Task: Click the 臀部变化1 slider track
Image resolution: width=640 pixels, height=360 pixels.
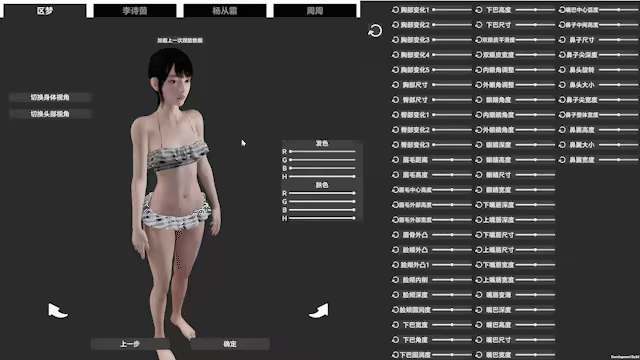Action: [452, 115]
